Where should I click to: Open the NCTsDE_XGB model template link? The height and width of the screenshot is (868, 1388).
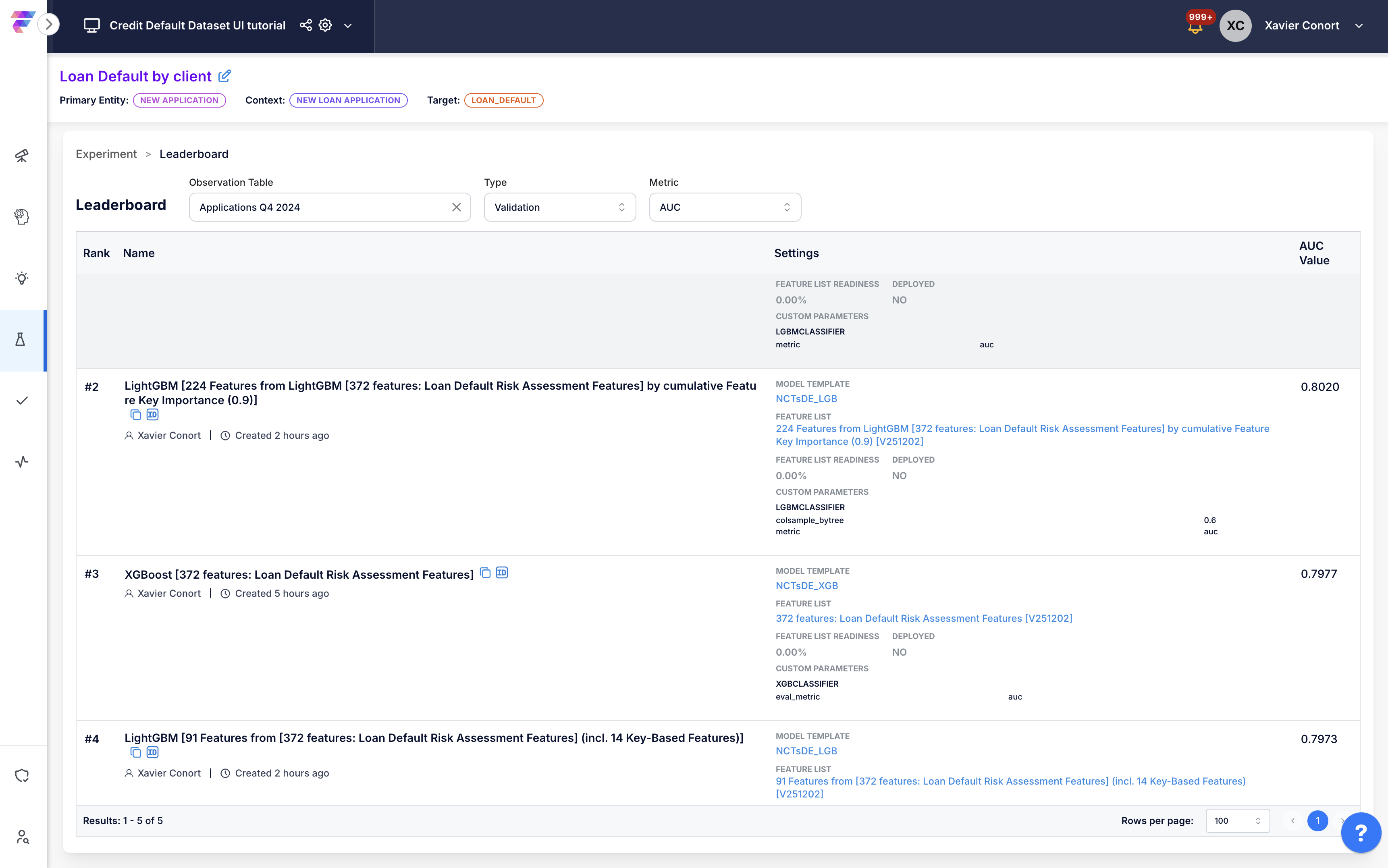point(806,586)
